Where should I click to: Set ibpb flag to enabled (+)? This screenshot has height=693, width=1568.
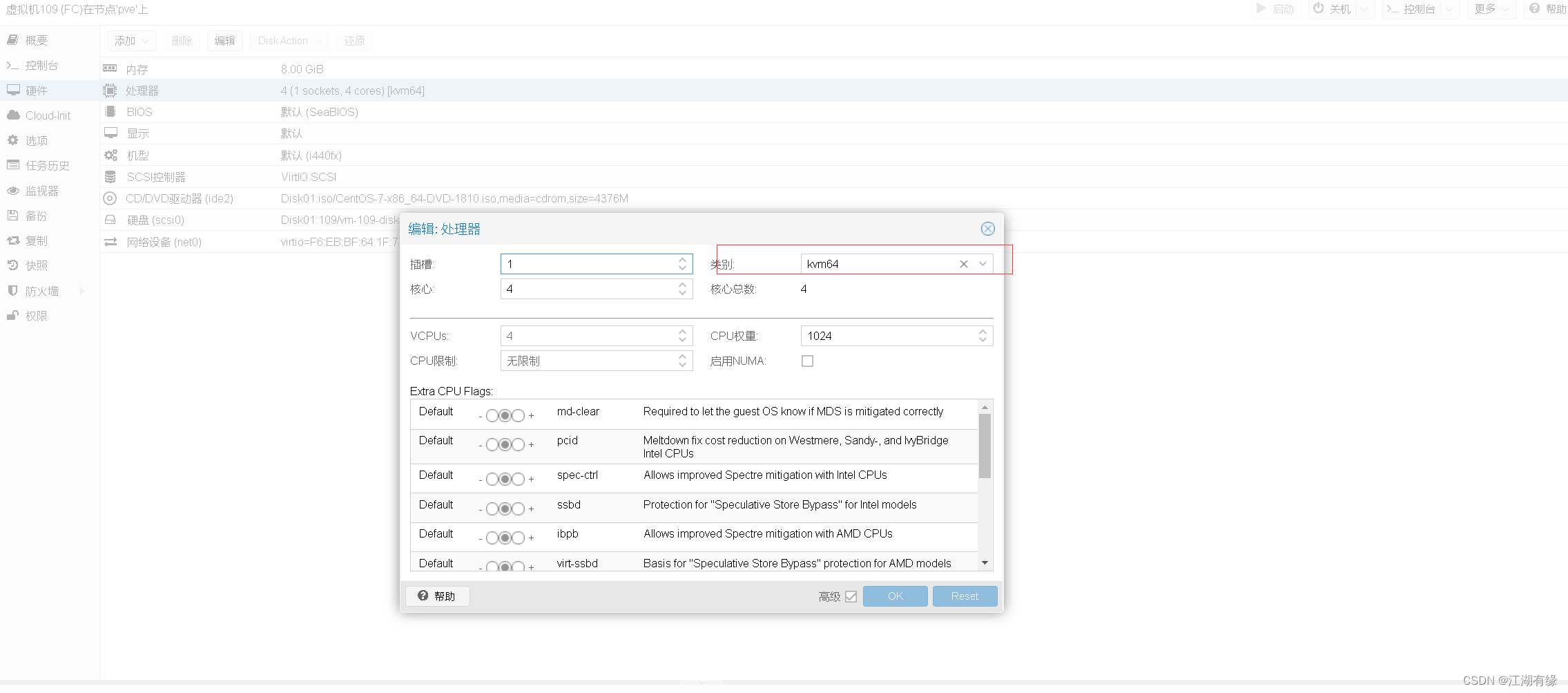[519, 538]
